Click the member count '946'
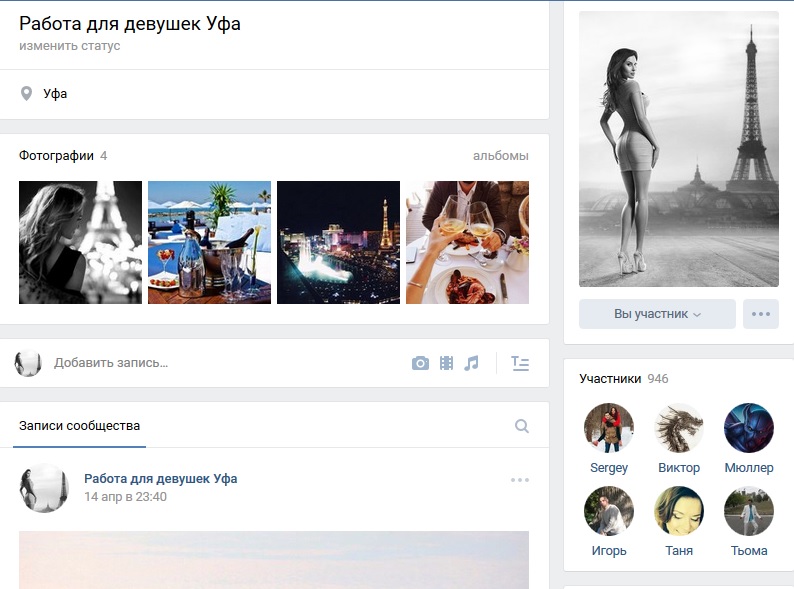The image size is (794, 589). click(x=658, y=379)
